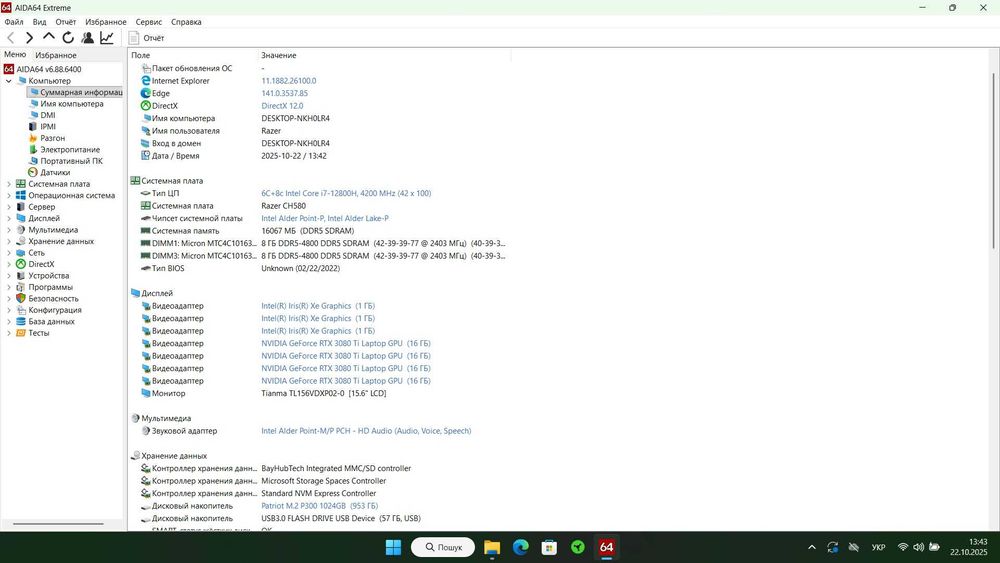Open the DirectX 12.0 link
The height and width of the screenshot is (563, 1000).
(x=282, y=106)
